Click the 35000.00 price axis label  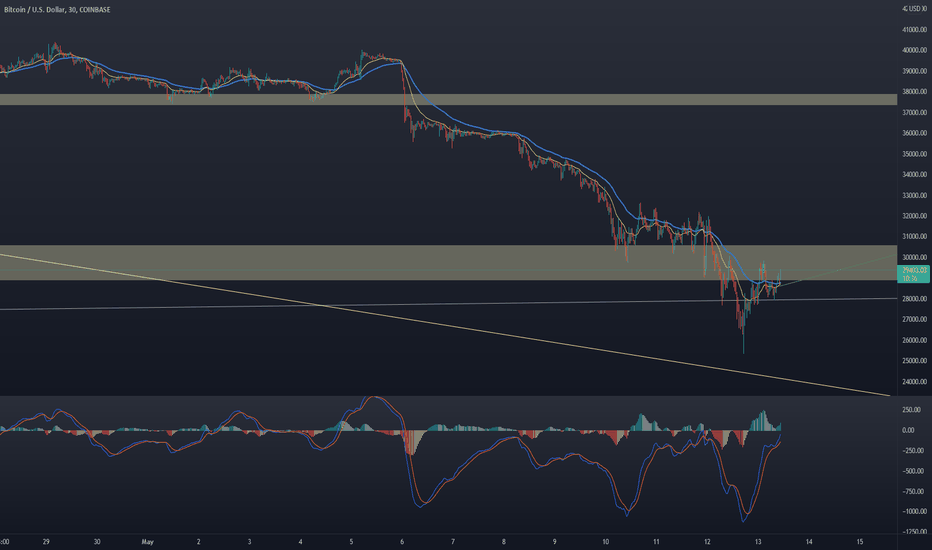(914, 154)
